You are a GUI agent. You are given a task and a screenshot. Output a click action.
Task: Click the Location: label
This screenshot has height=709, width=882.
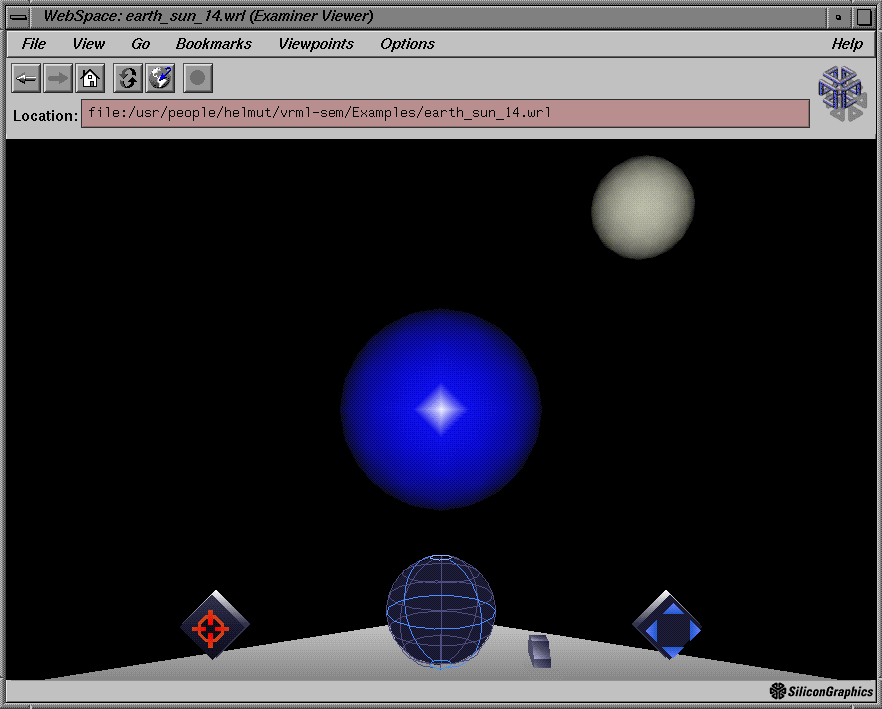coord(46,116)
